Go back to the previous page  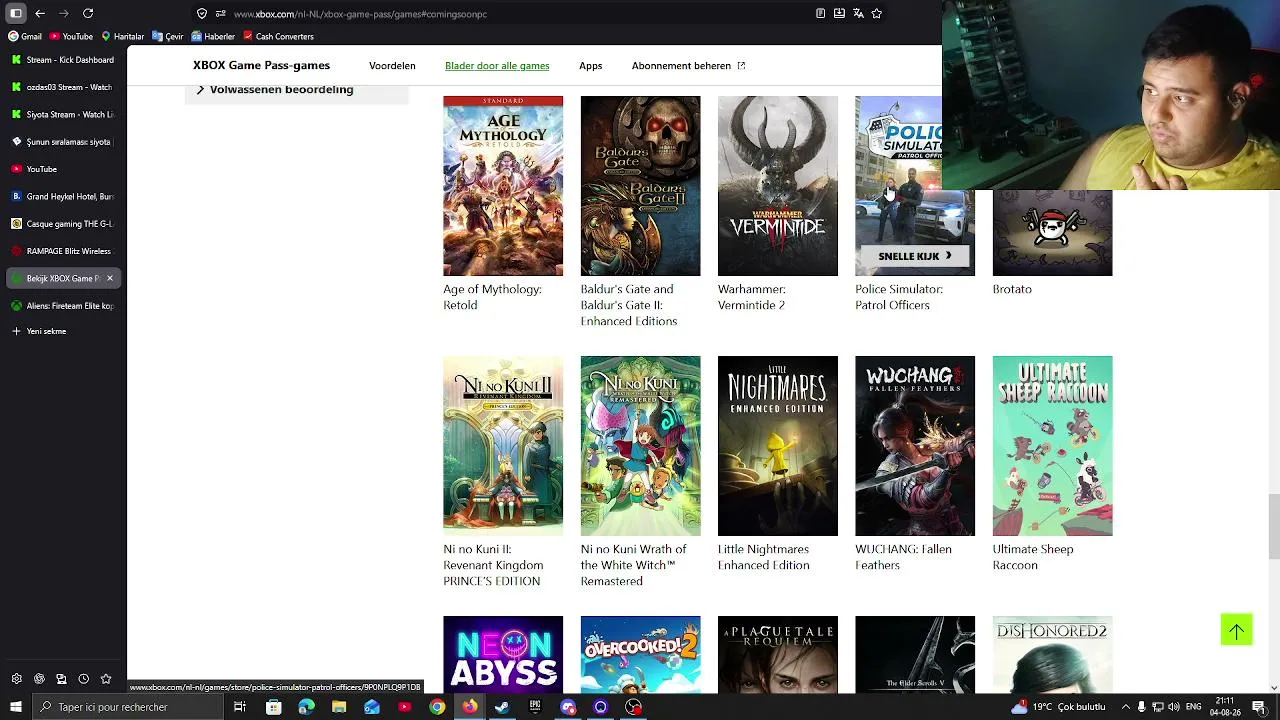(40, 13)
